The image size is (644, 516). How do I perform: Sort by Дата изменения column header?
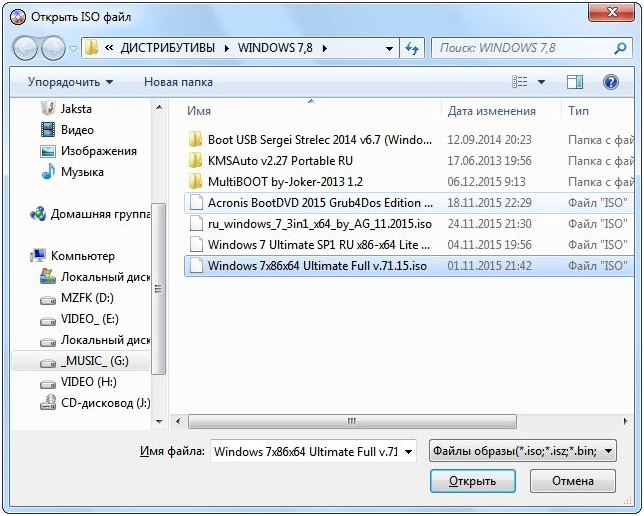coord(492,111)
